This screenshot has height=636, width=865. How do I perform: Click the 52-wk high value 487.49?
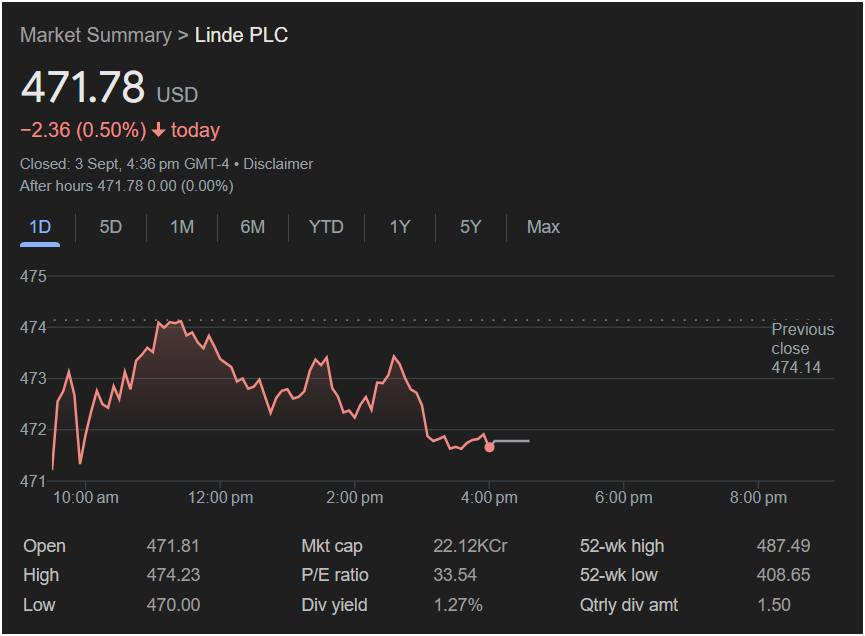coord(783,546)
